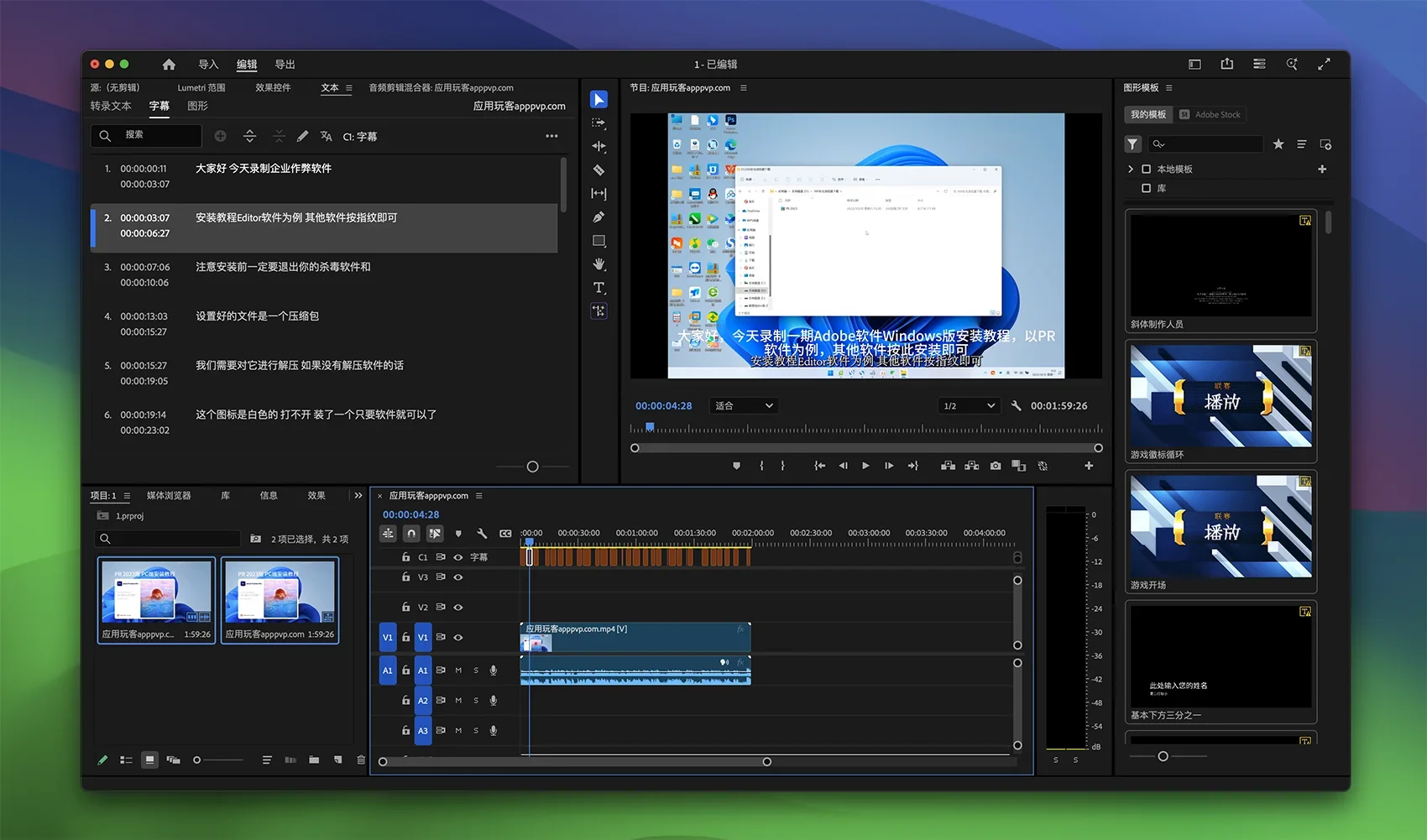The width and height of the screenshot is (1427, 840).
Task: Open the 节目 monitor panel menu
Action: click(743, 88)
